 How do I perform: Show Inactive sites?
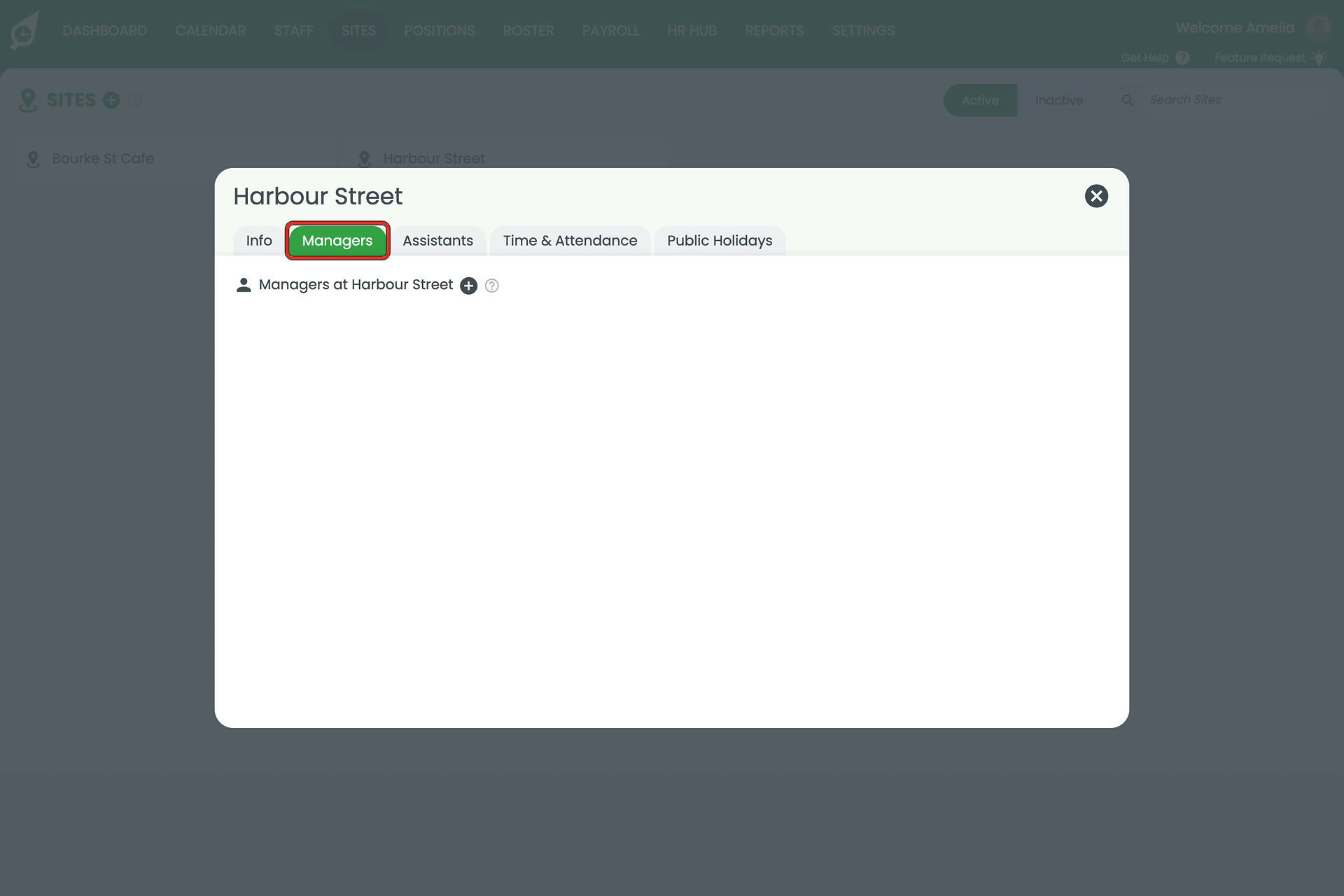pyautogui.click(x=1059, y=100)
